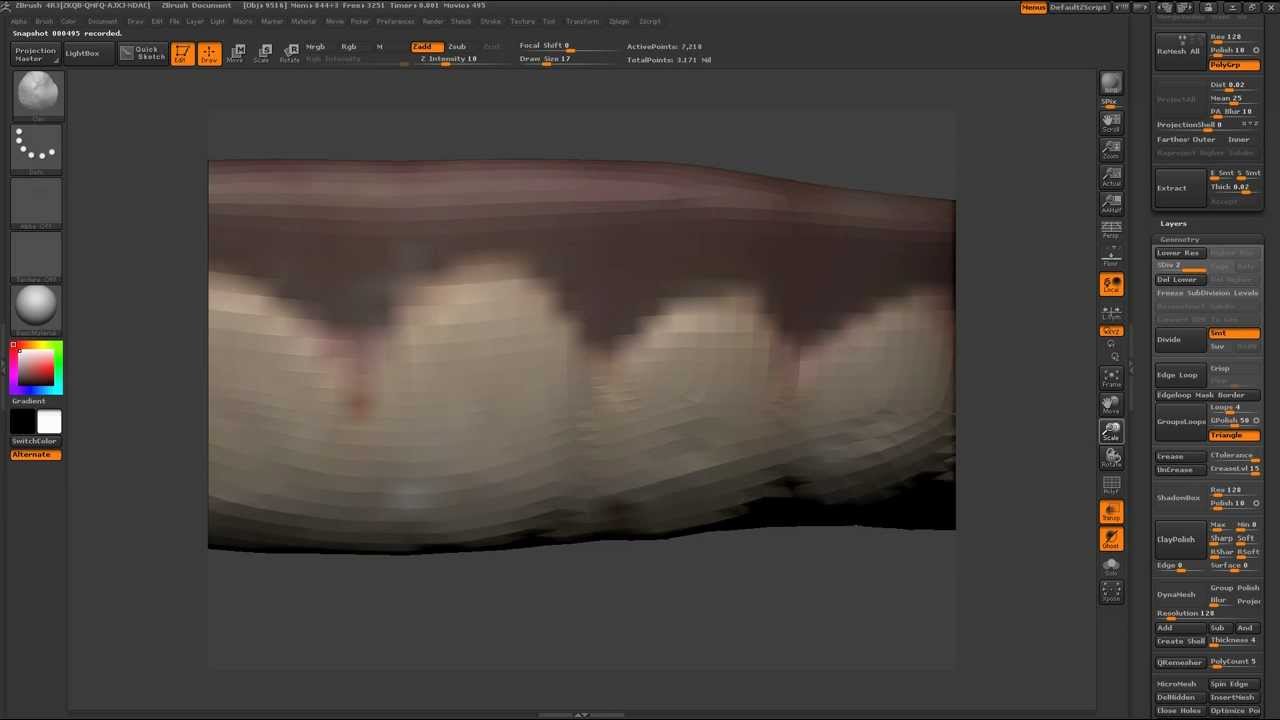Click the Rotate view icon in right shelf
1280x720 pixels.
pyautogui.click(x=1111, y=458)
